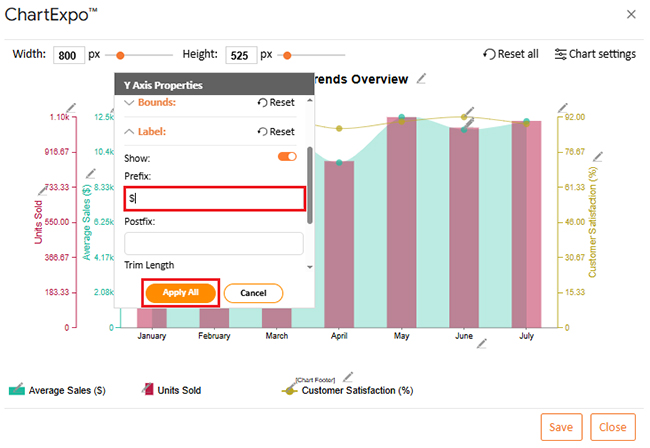Click the Units Sold legend icon
The image size is (650, 448).
148,389
